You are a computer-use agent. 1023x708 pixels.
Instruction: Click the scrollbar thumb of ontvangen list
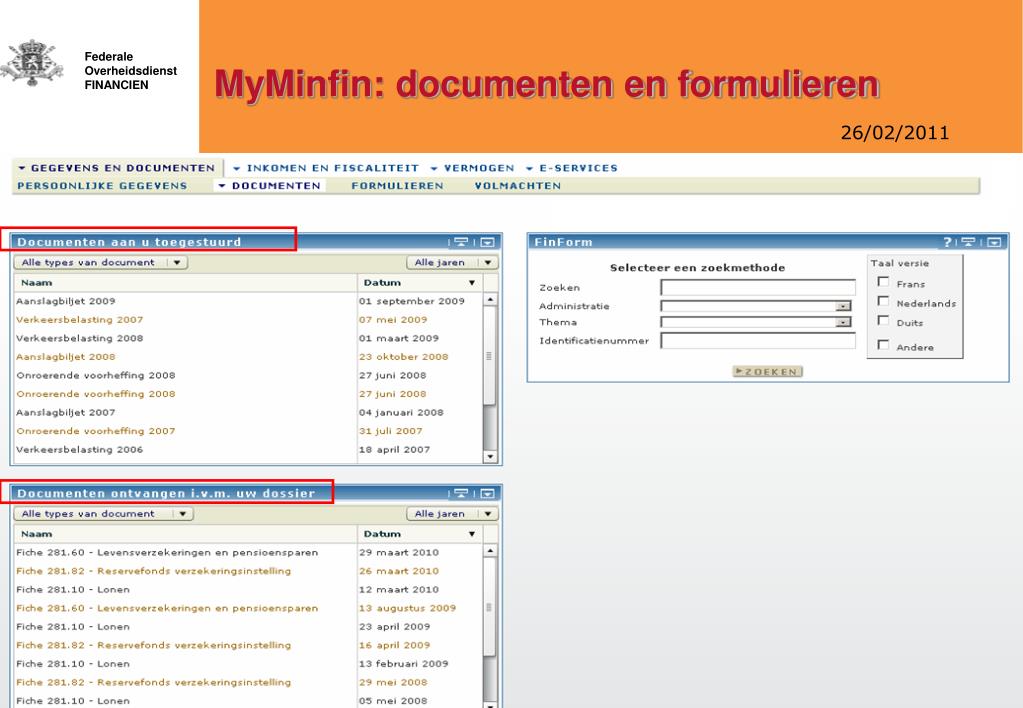click(x=490, y=608)
